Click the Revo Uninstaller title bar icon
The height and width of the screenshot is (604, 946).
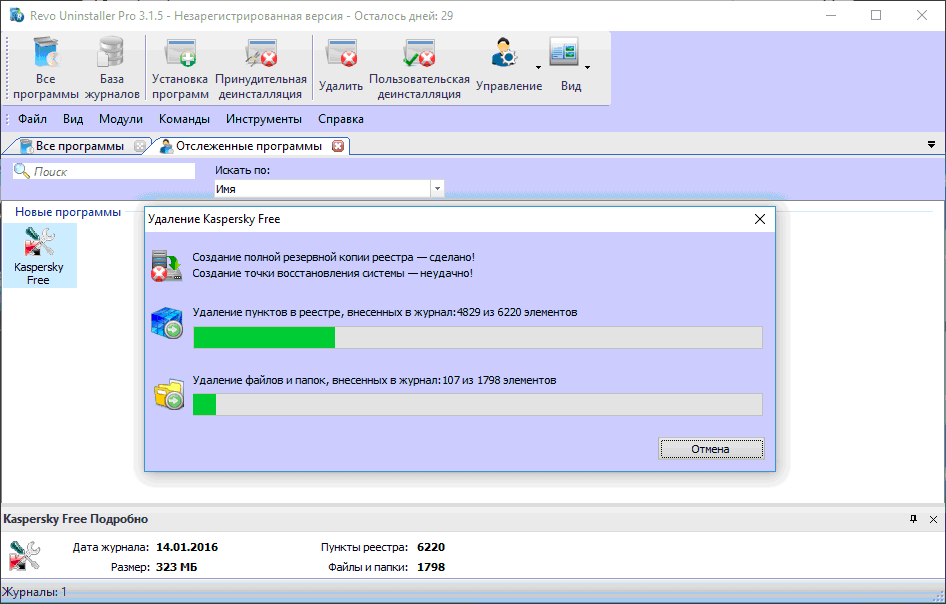[16, 15]
